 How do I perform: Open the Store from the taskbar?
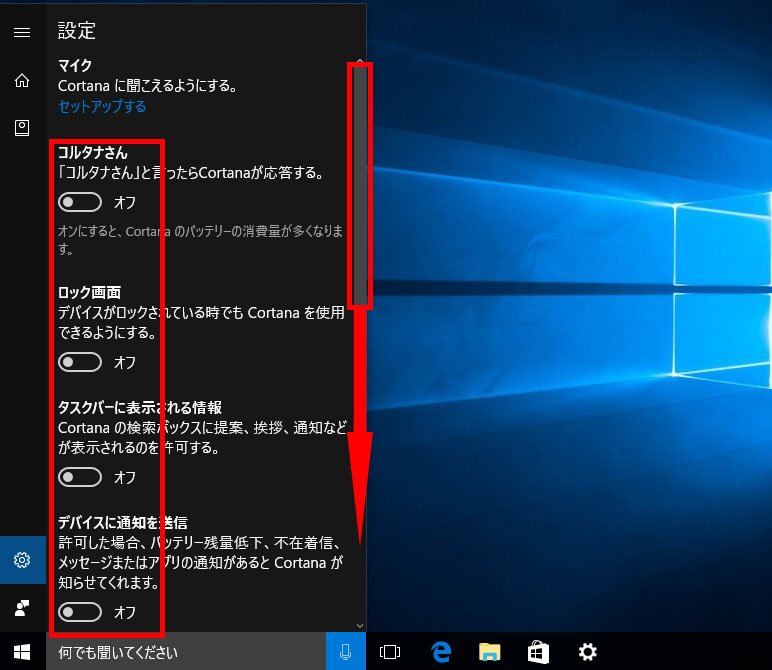pos(538,652)
